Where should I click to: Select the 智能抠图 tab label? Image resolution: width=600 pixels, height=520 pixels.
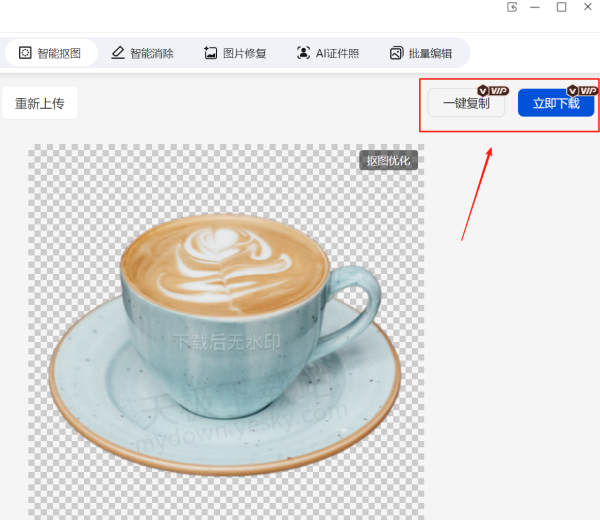tap(59, 54)
